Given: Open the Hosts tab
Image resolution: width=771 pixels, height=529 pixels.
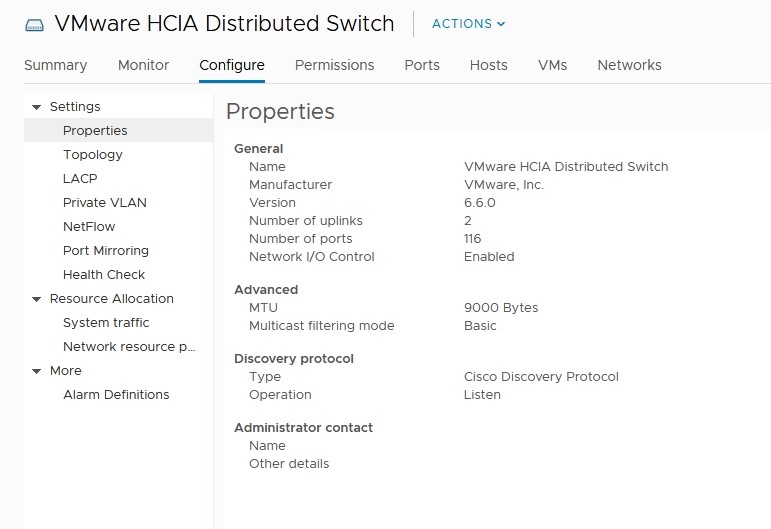Looking at the screenshot, I should (x=488, y=65).
